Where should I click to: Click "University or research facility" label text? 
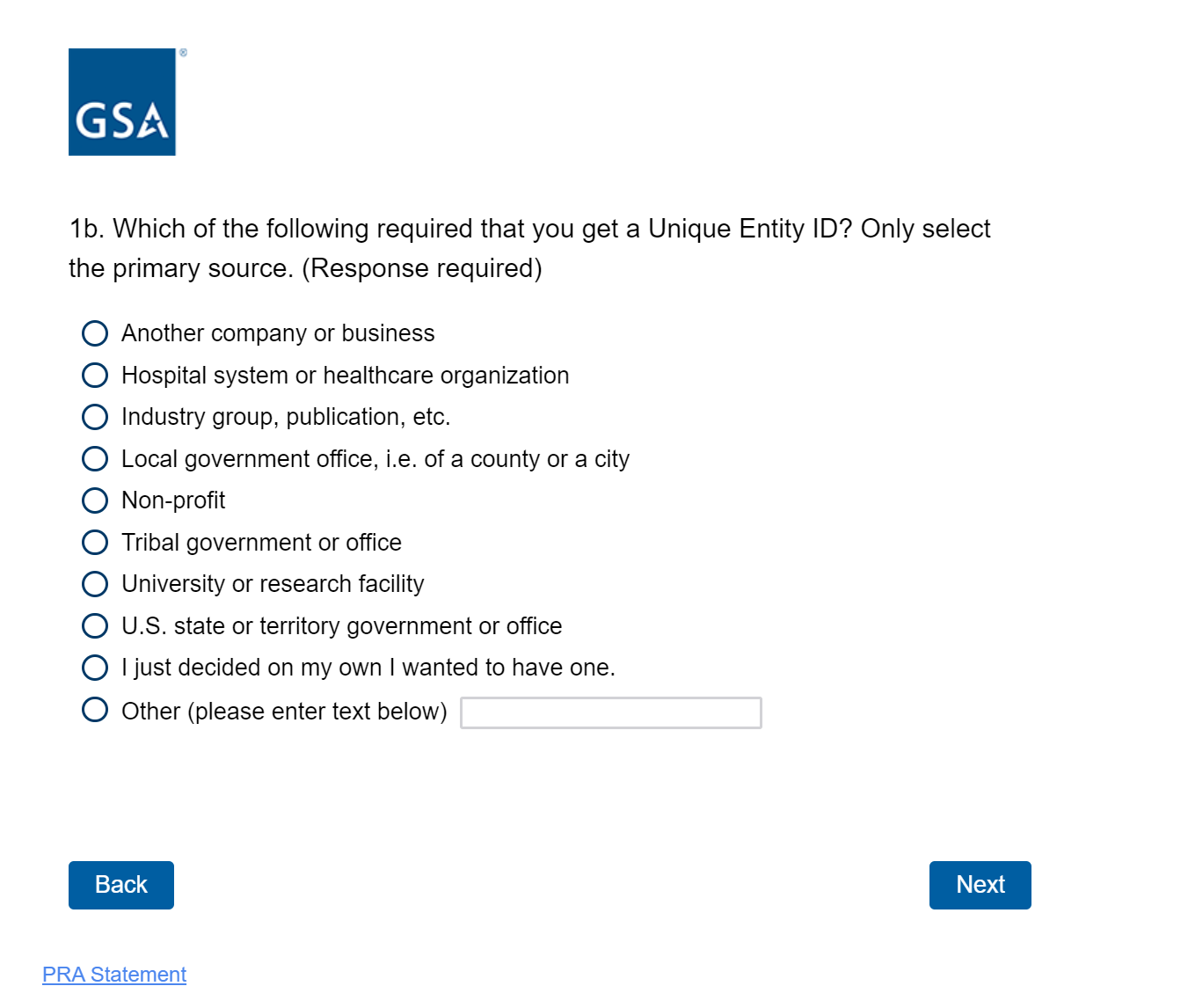[273, 584]
